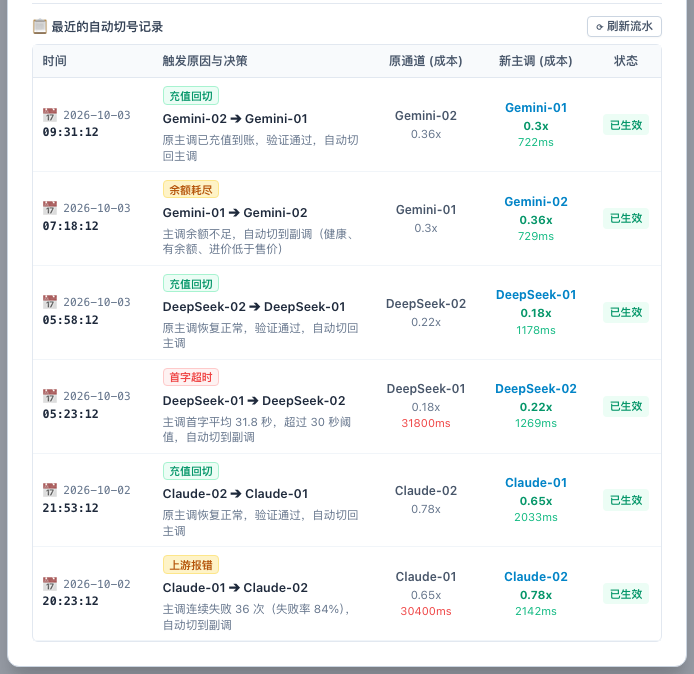Screen dimensions: 694x674
Task: Click 已生效 status in the 07:18:12 row
Action: coord(626,218)
